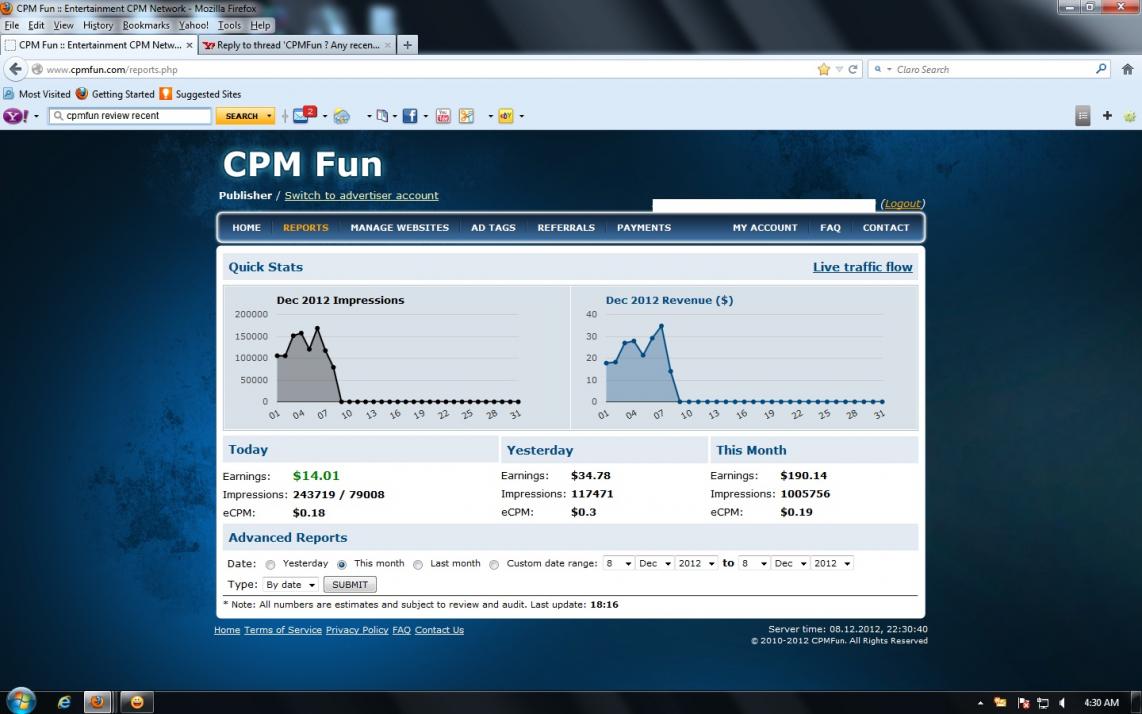The height and width of the screenshot is (714, 1142).
Task: Click the Contact Us footer link
Action: [439, 629]
